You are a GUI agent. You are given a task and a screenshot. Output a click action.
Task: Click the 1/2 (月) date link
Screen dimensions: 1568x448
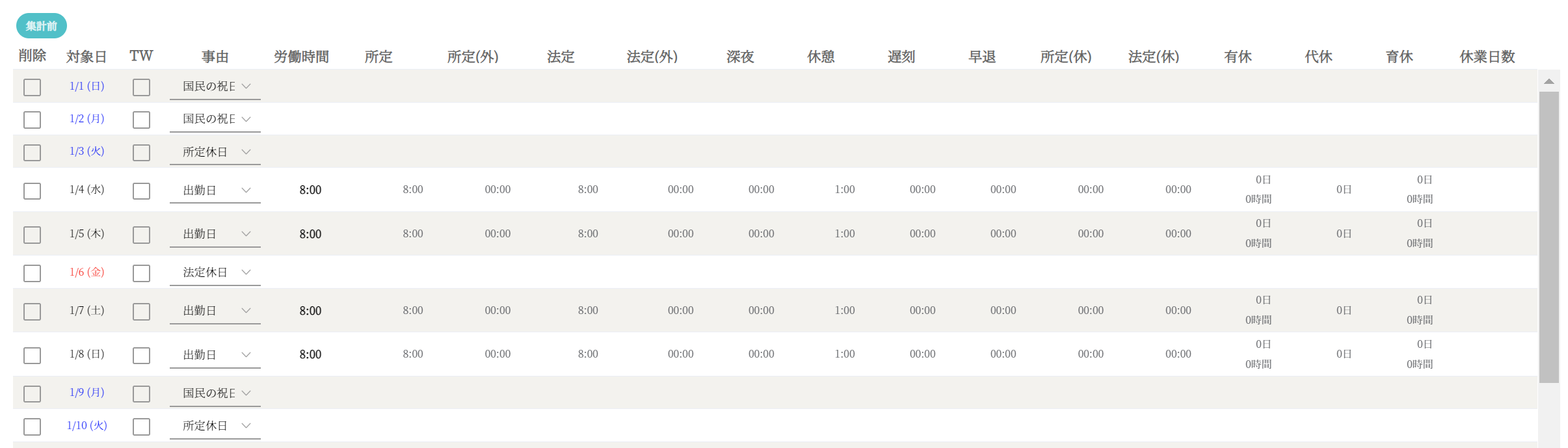[86, 119]
